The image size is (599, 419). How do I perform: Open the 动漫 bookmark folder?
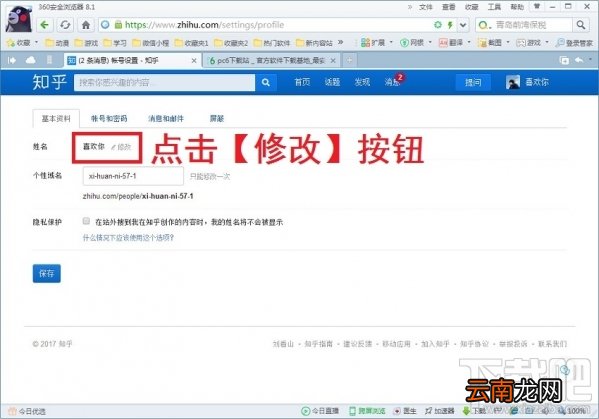click(57, 43)
